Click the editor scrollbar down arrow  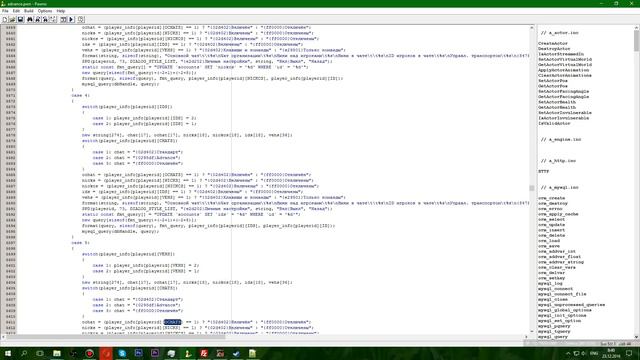tap(531, 331)
